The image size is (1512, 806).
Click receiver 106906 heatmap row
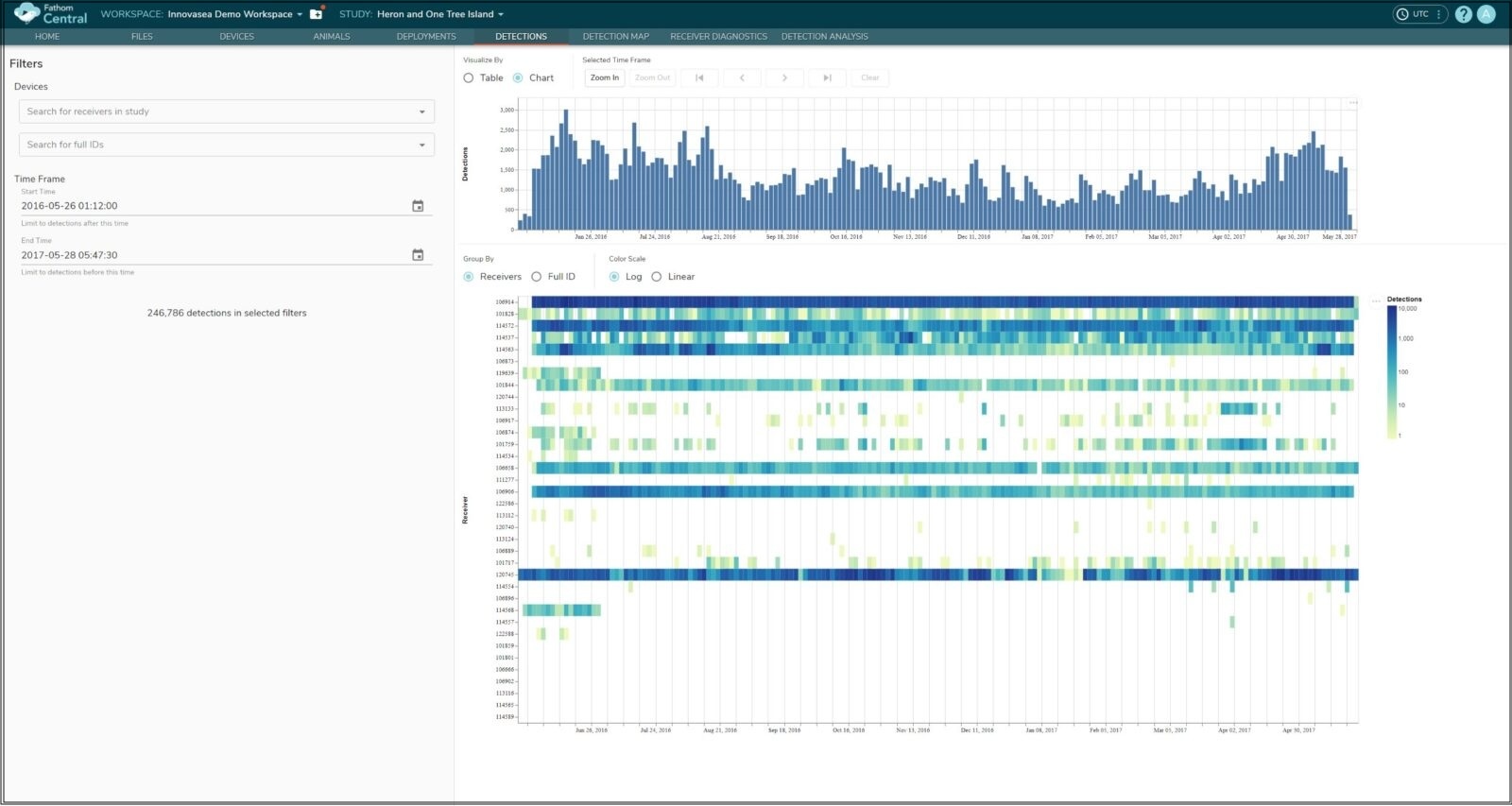pyautogui.click(x=942, y=491)
